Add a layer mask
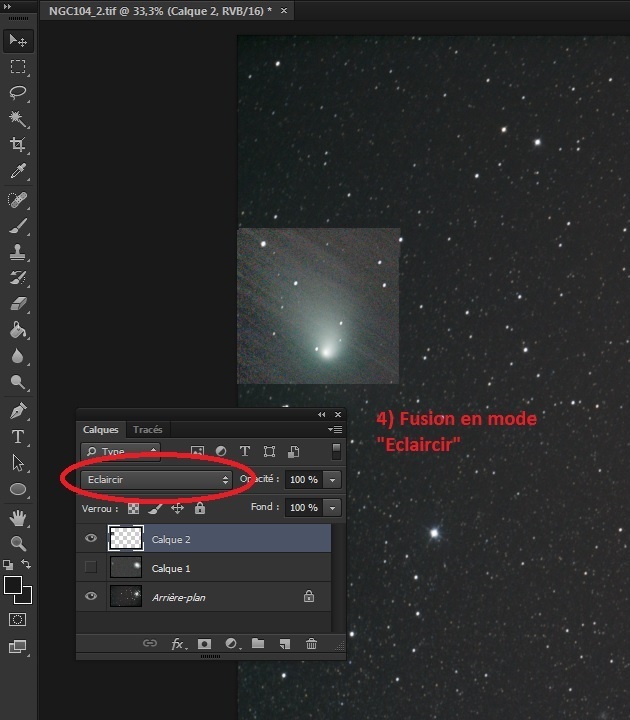The height and width of the screenshot is (720, 630). [x=204, y=644]
